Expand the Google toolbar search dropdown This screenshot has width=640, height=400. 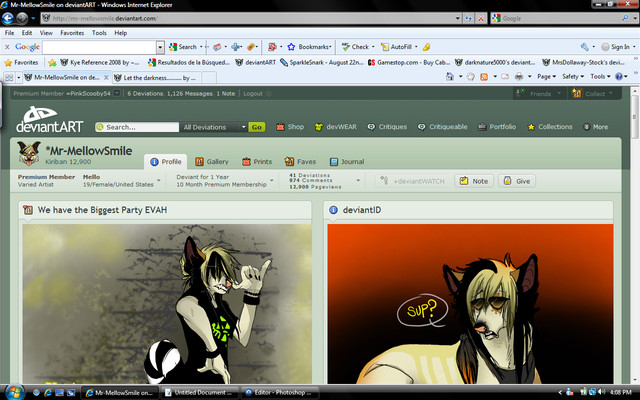(160, 47)
